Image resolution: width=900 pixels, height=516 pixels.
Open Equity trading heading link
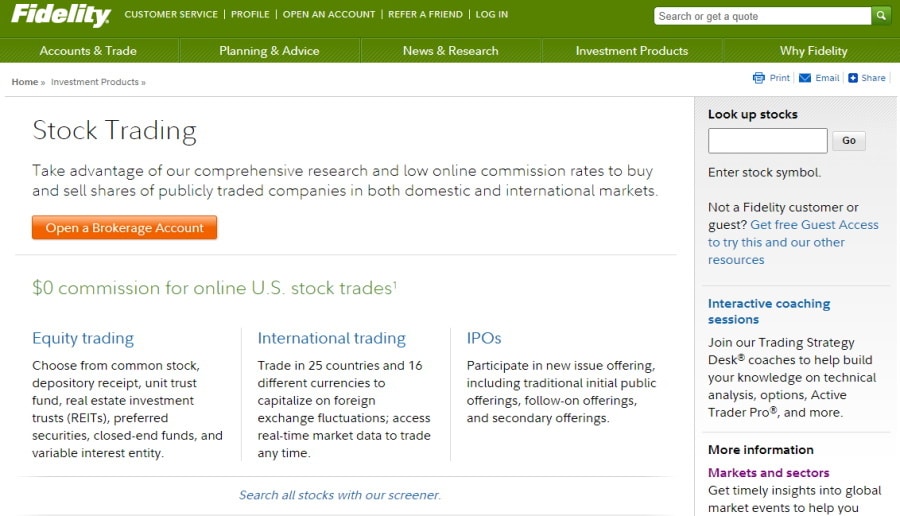coord(83,338)
